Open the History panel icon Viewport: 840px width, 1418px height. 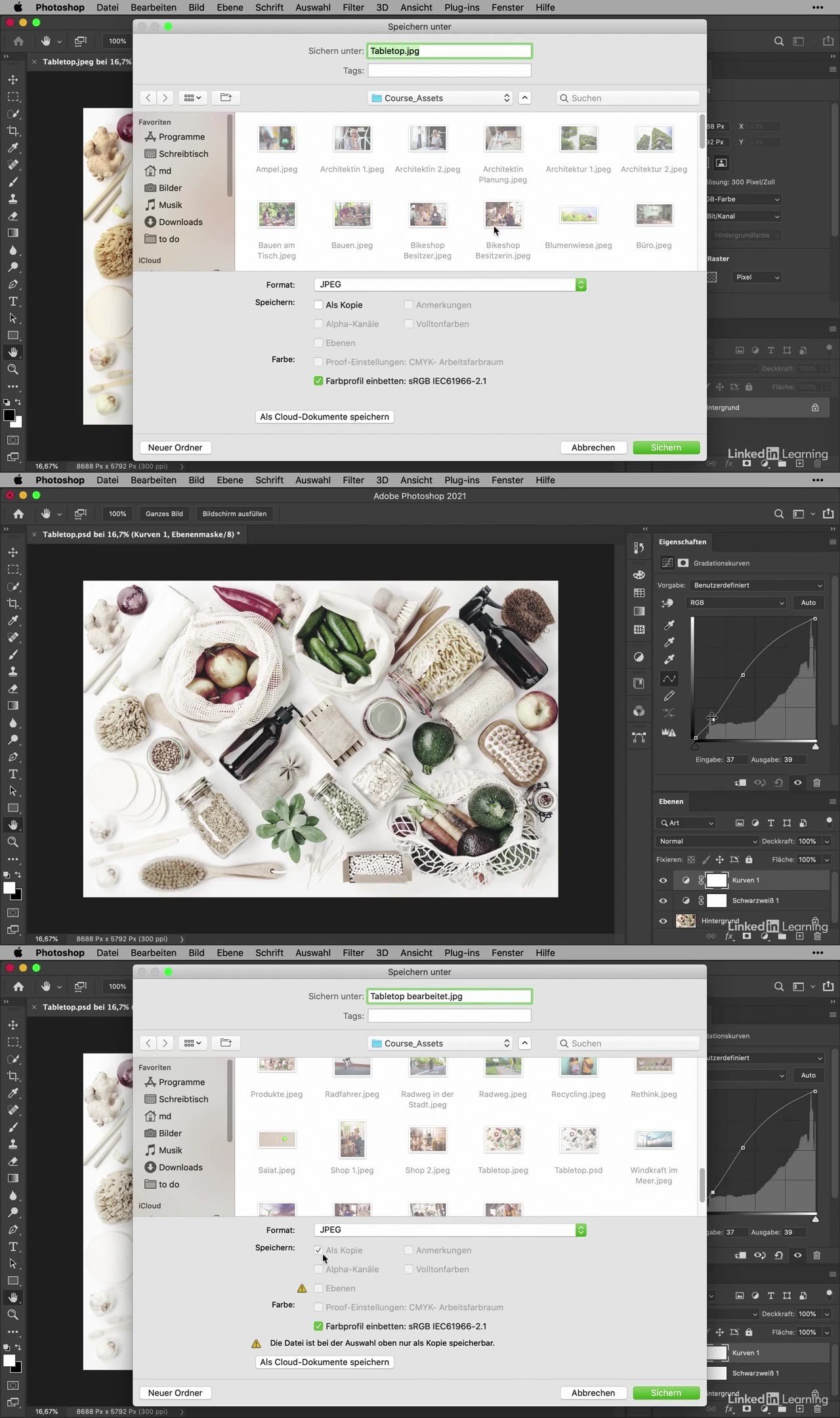tap(639, 548)
